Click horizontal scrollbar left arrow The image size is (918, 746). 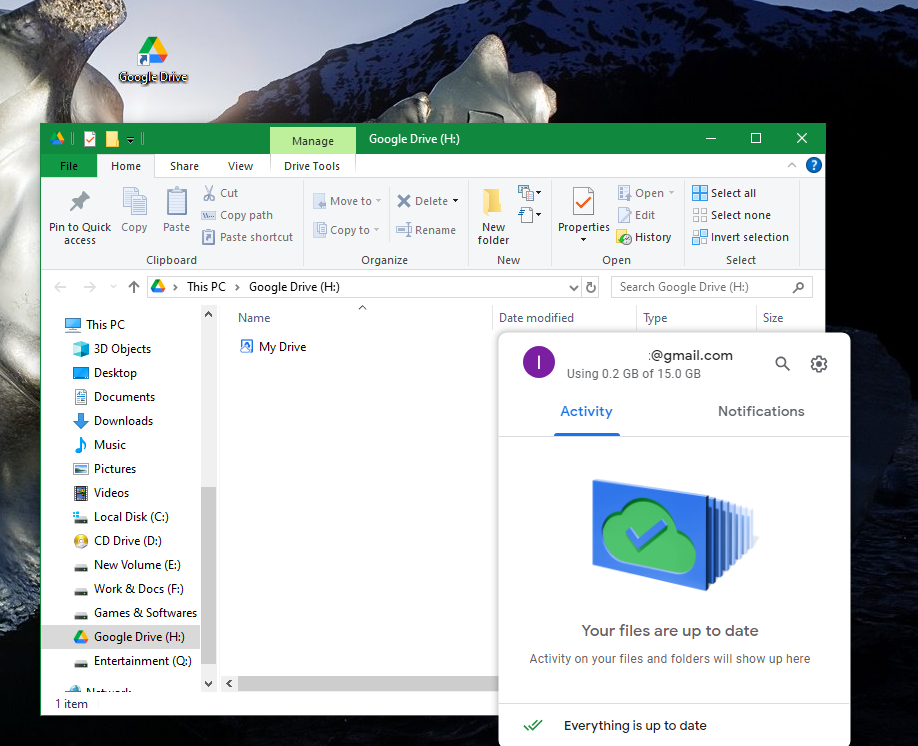pos(230,683)
